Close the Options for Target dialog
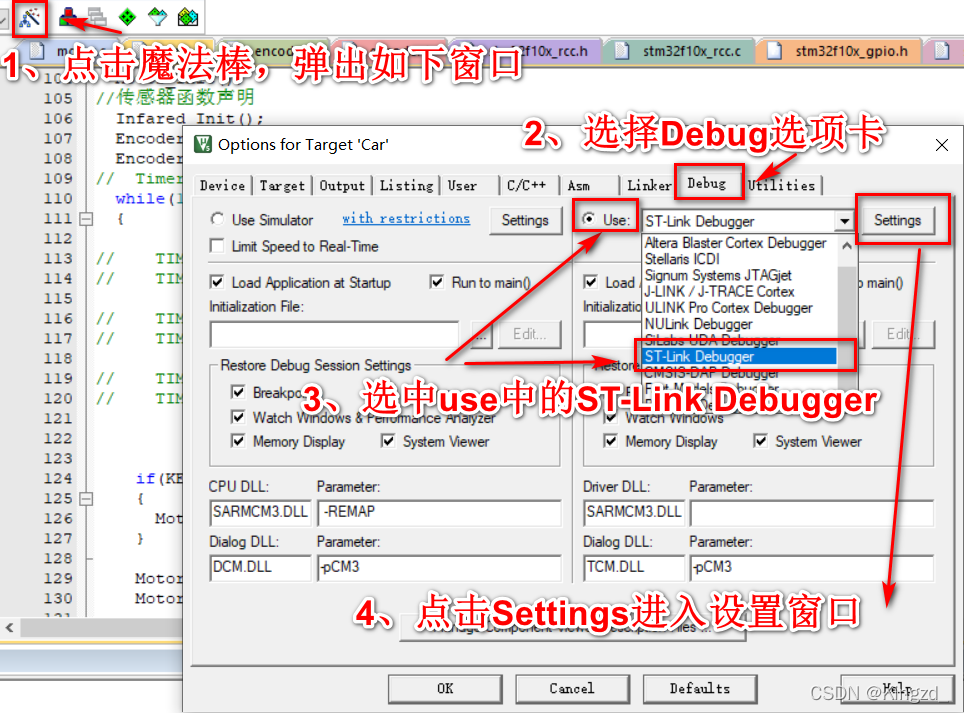This screenshot has width=964, height=713. [941, 145]
